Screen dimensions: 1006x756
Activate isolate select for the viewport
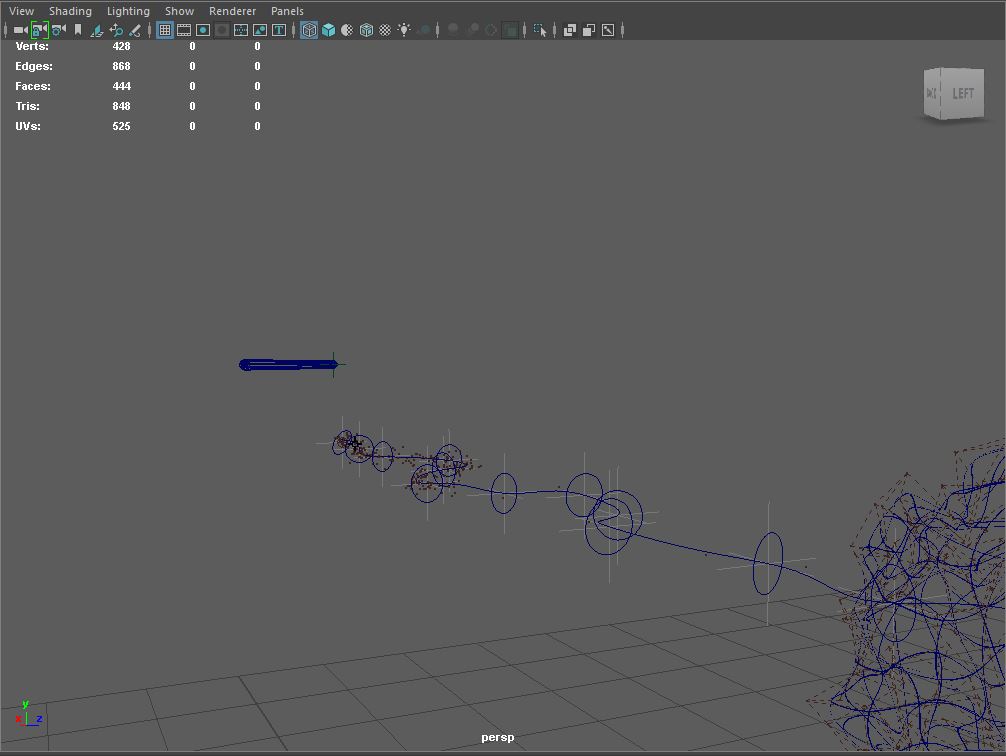tap(541, 30)
